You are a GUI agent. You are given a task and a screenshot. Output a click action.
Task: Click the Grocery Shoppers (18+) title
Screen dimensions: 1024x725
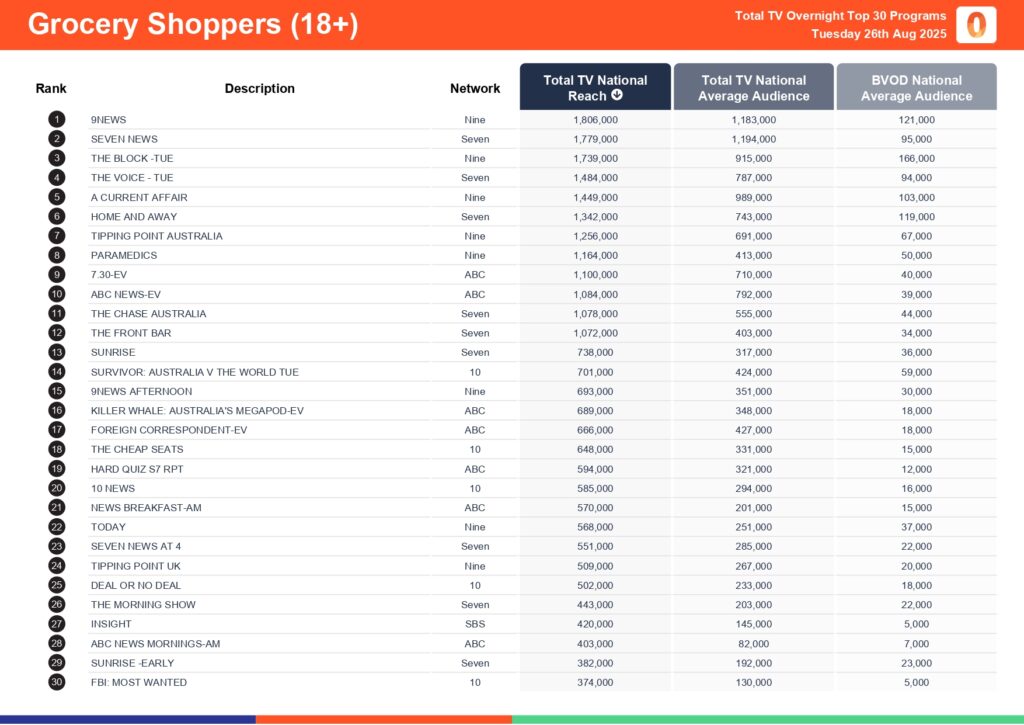coord(193,25)
